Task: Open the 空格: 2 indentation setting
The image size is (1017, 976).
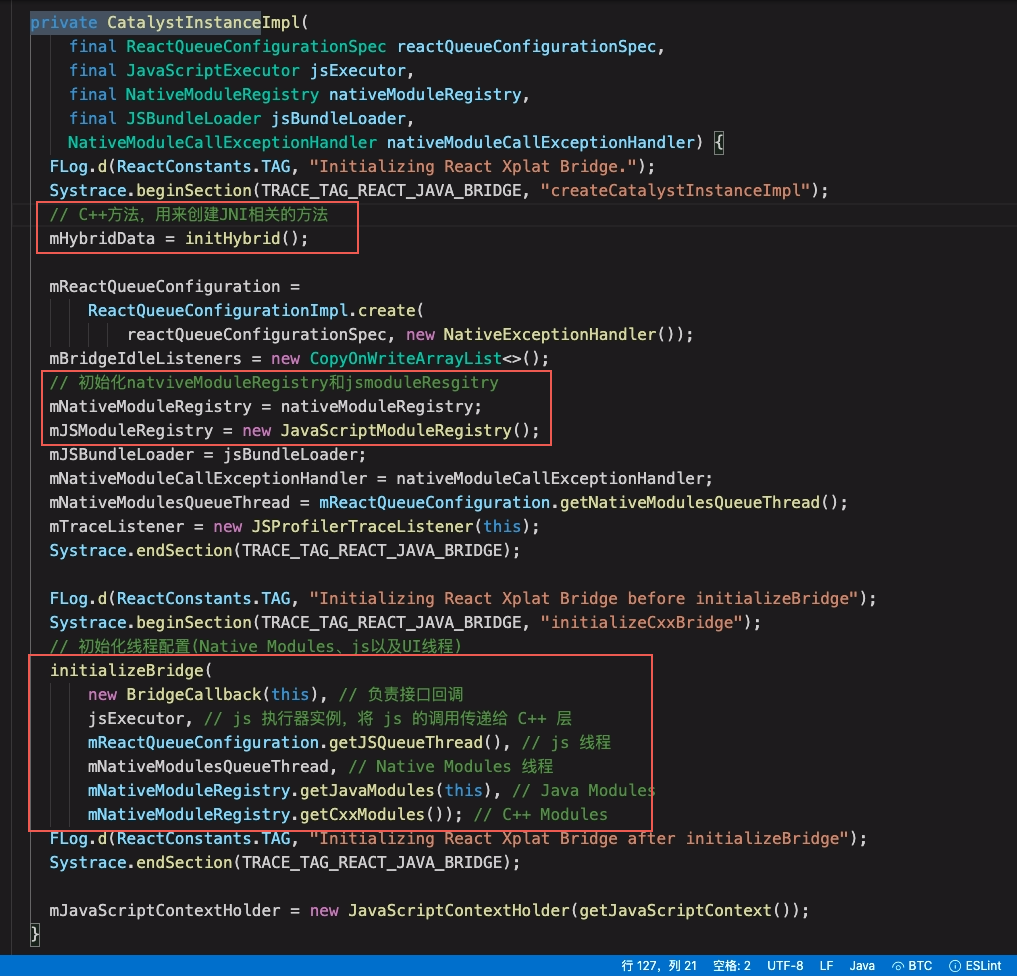Action: click(732, 965)
